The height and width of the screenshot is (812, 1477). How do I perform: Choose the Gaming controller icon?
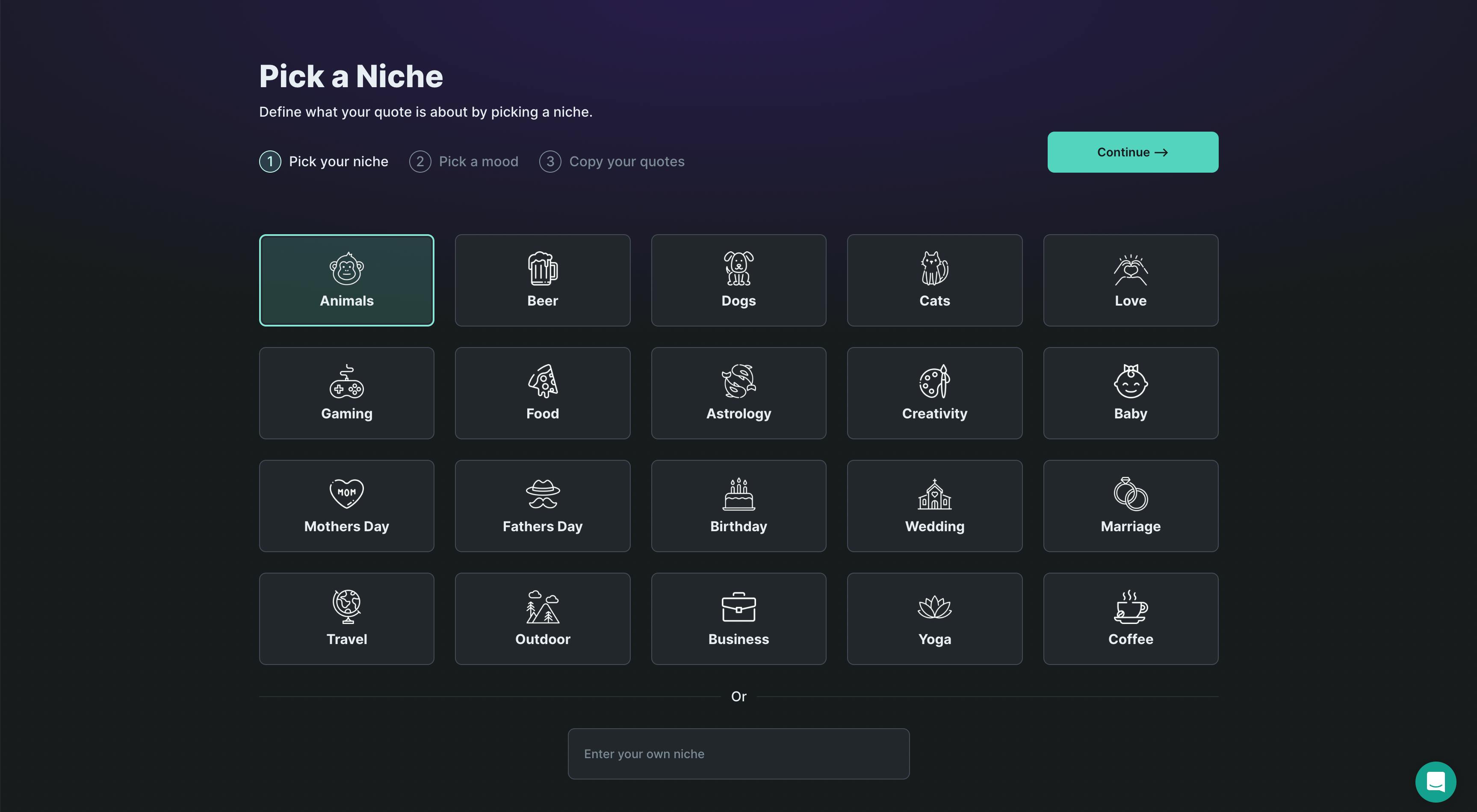click(x=346, y=382)
